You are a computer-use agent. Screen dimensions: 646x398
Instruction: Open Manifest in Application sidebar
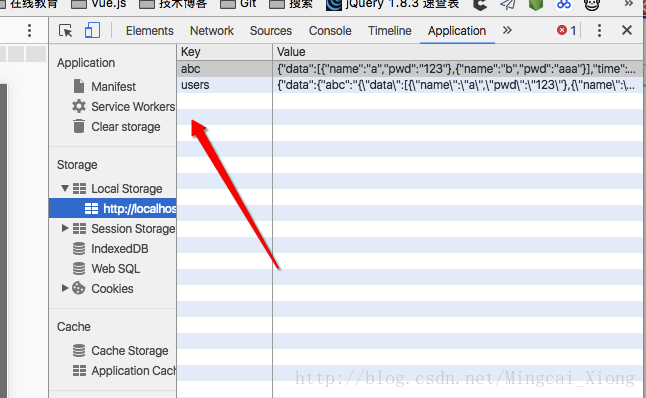coord(113,87)
